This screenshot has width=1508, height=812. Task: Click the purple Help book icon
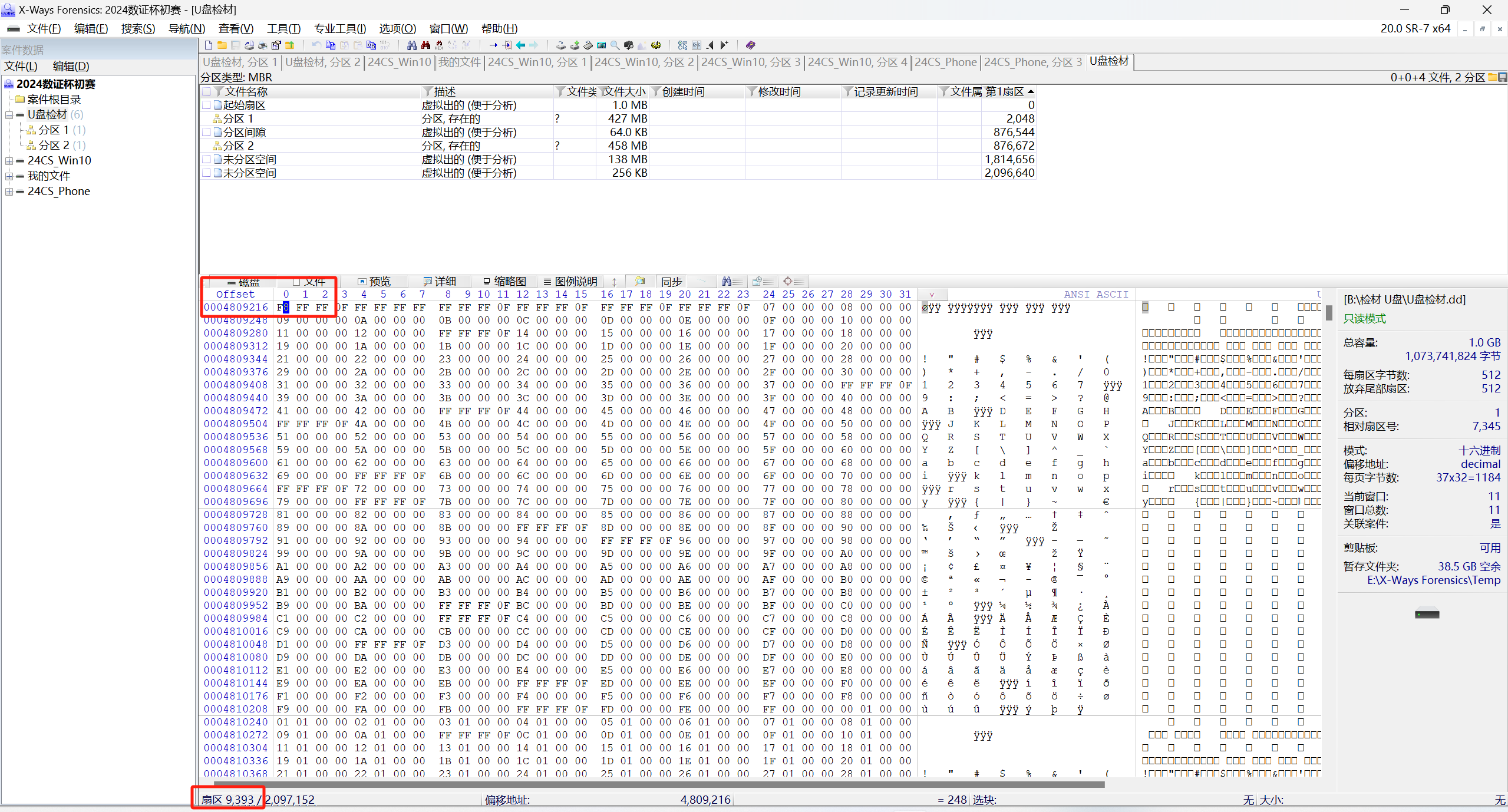751,45
